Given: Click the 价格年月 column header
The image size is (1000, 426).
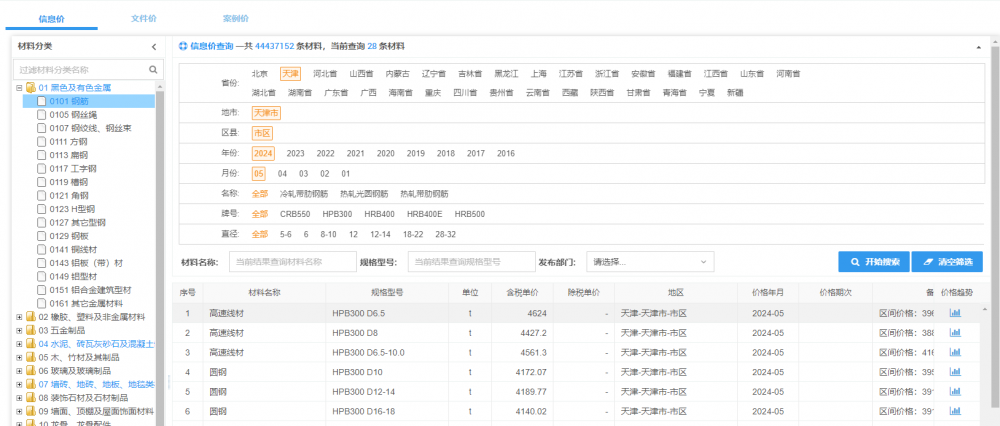Looking at the screenshot, I should (767, 293).
